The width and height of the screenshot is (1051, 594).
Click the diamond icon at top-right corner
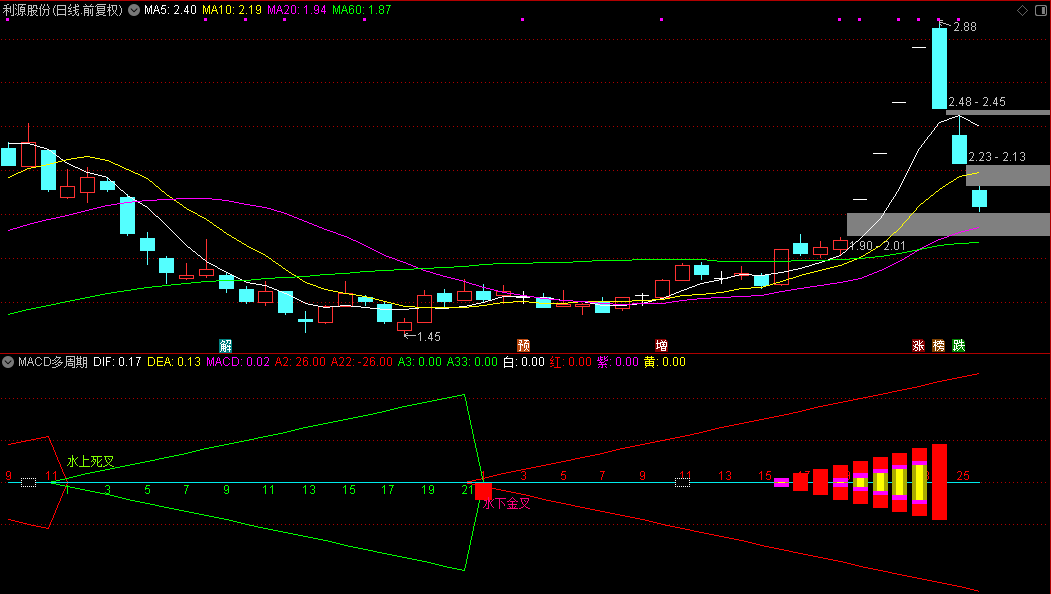[1022, 10]
